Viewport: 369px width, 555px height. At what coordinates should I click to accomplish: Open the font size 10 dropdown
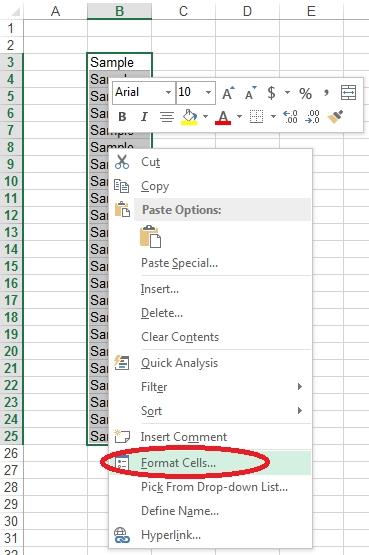pyautogui.click(x=208, y=93)
